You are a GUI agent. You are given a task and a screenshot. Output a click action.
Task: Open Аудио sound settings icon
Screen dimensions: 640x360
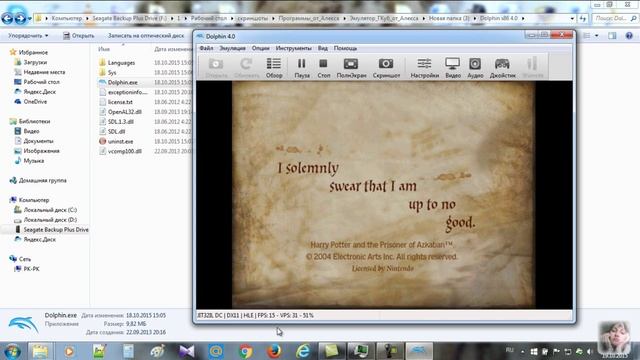pyautogui.click(x=475, y=68)
